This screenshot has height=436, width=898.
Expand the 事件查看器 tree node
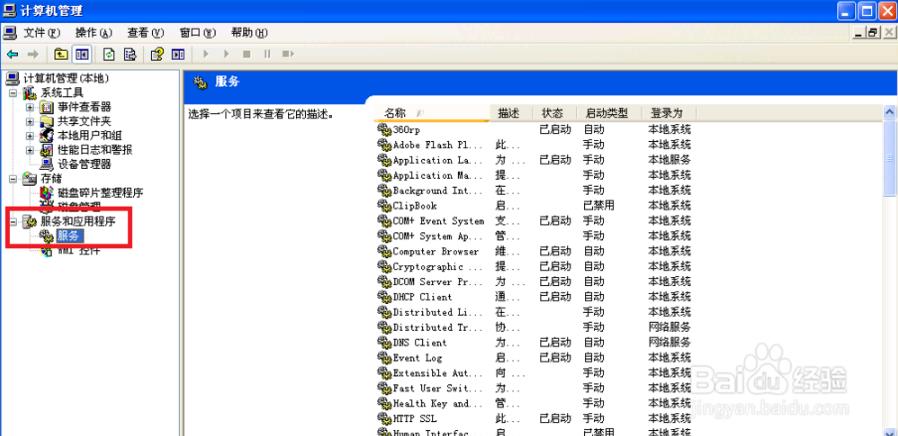30,107
